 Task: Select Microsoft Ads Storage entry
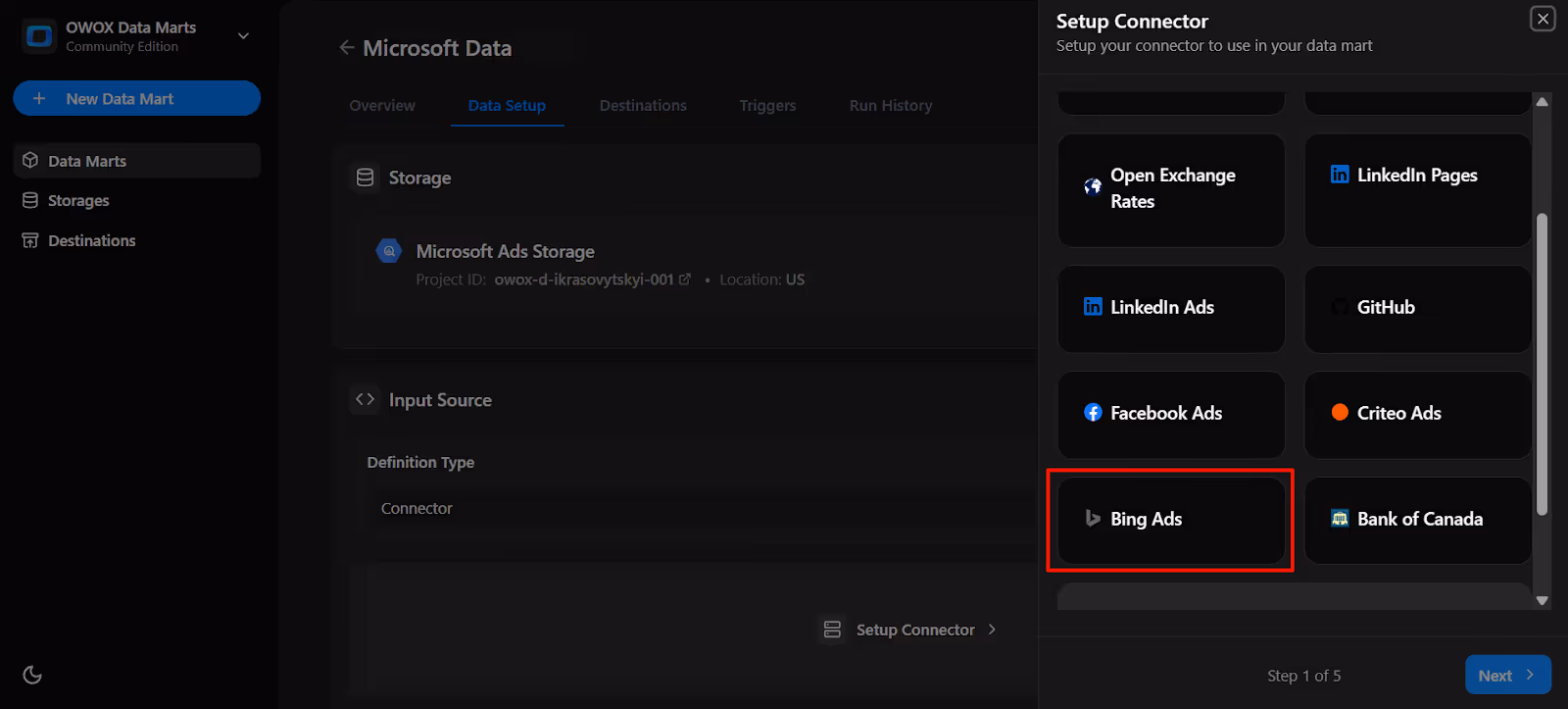point(505,251)
